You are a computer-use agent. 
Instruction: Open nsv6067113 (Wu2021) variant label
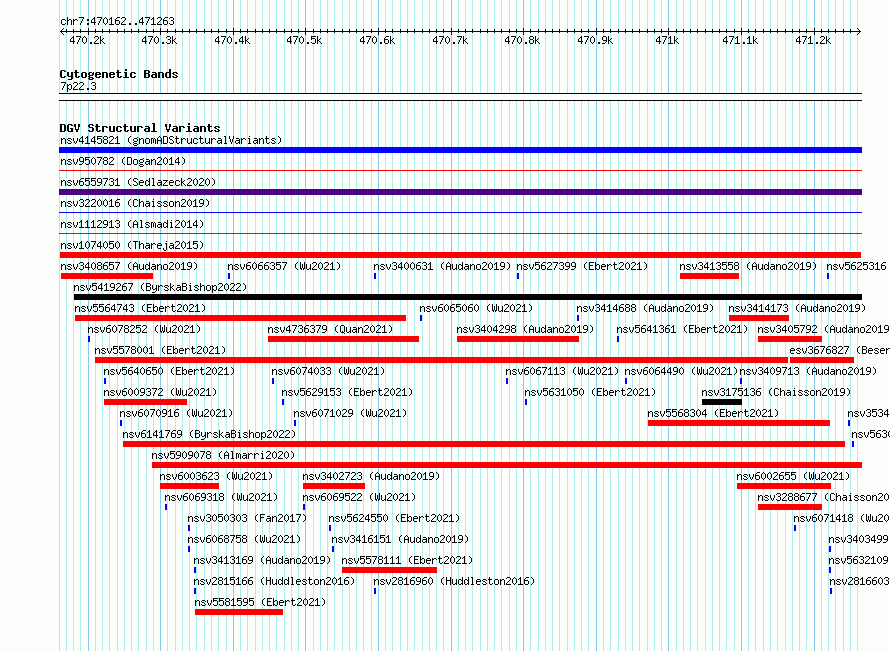[562, 371]
